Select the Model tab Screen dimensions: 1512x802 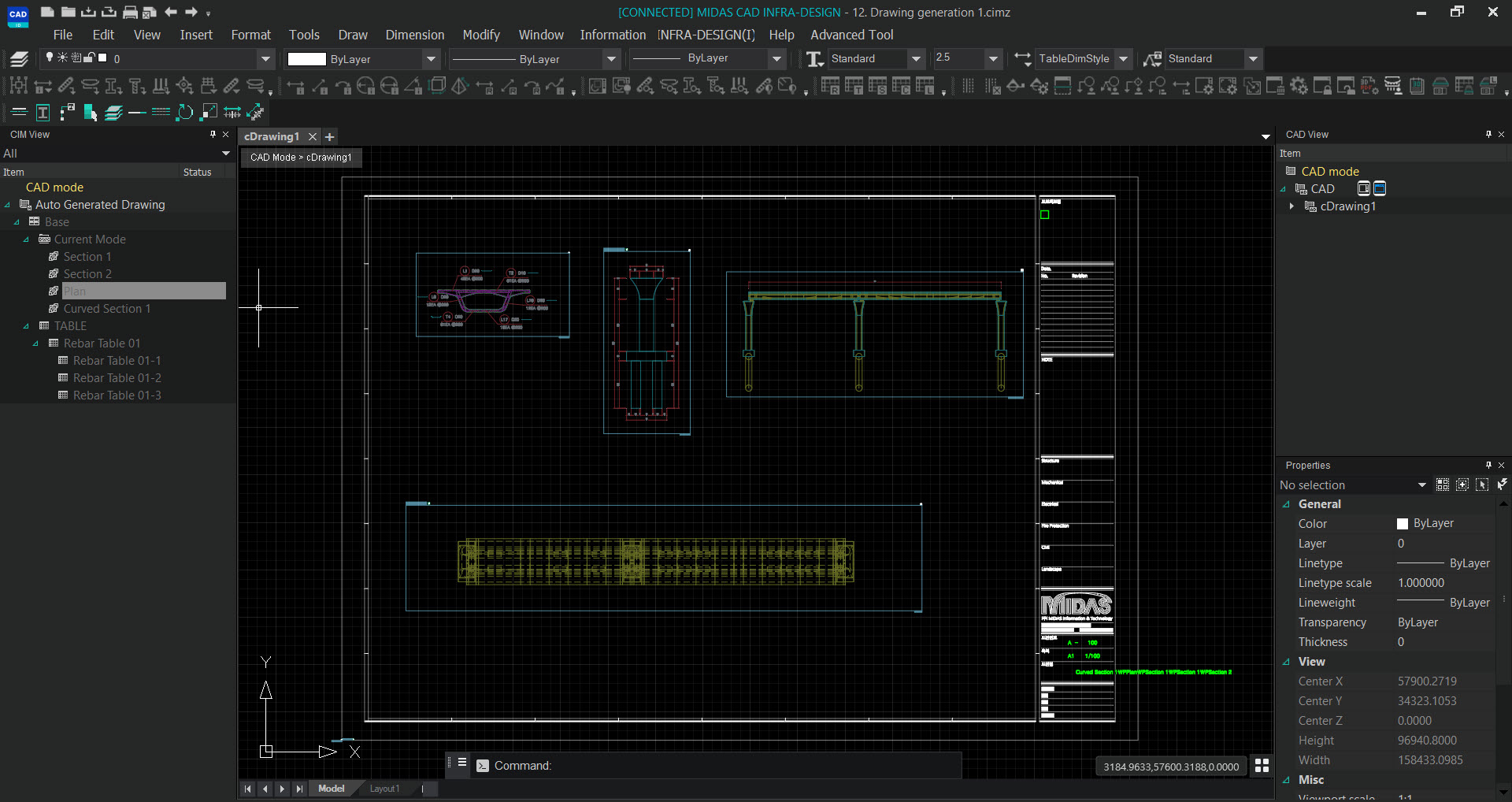pyautogui.click(x=332, y=789)
